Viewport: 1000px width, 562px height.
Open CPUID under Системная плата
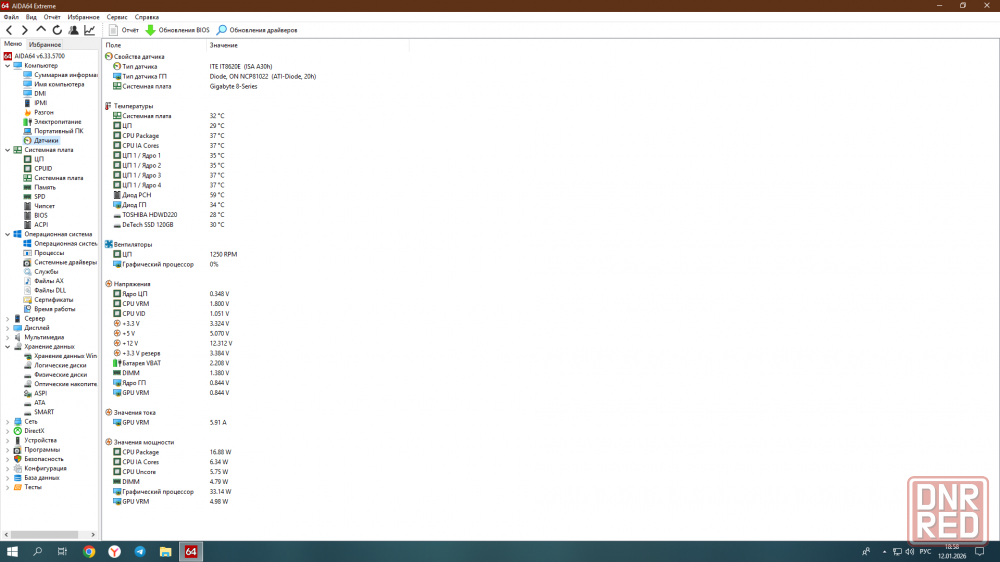42,168
